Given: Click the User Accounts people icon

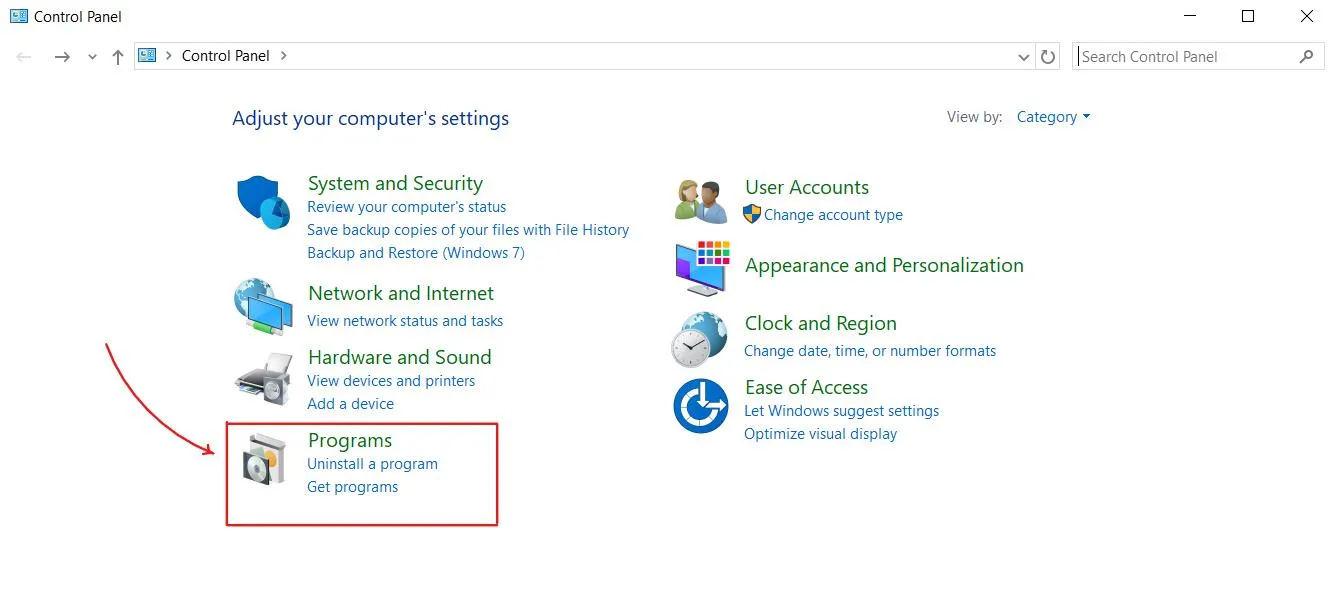Looking at the screenshot, I should tap(700, 201).
